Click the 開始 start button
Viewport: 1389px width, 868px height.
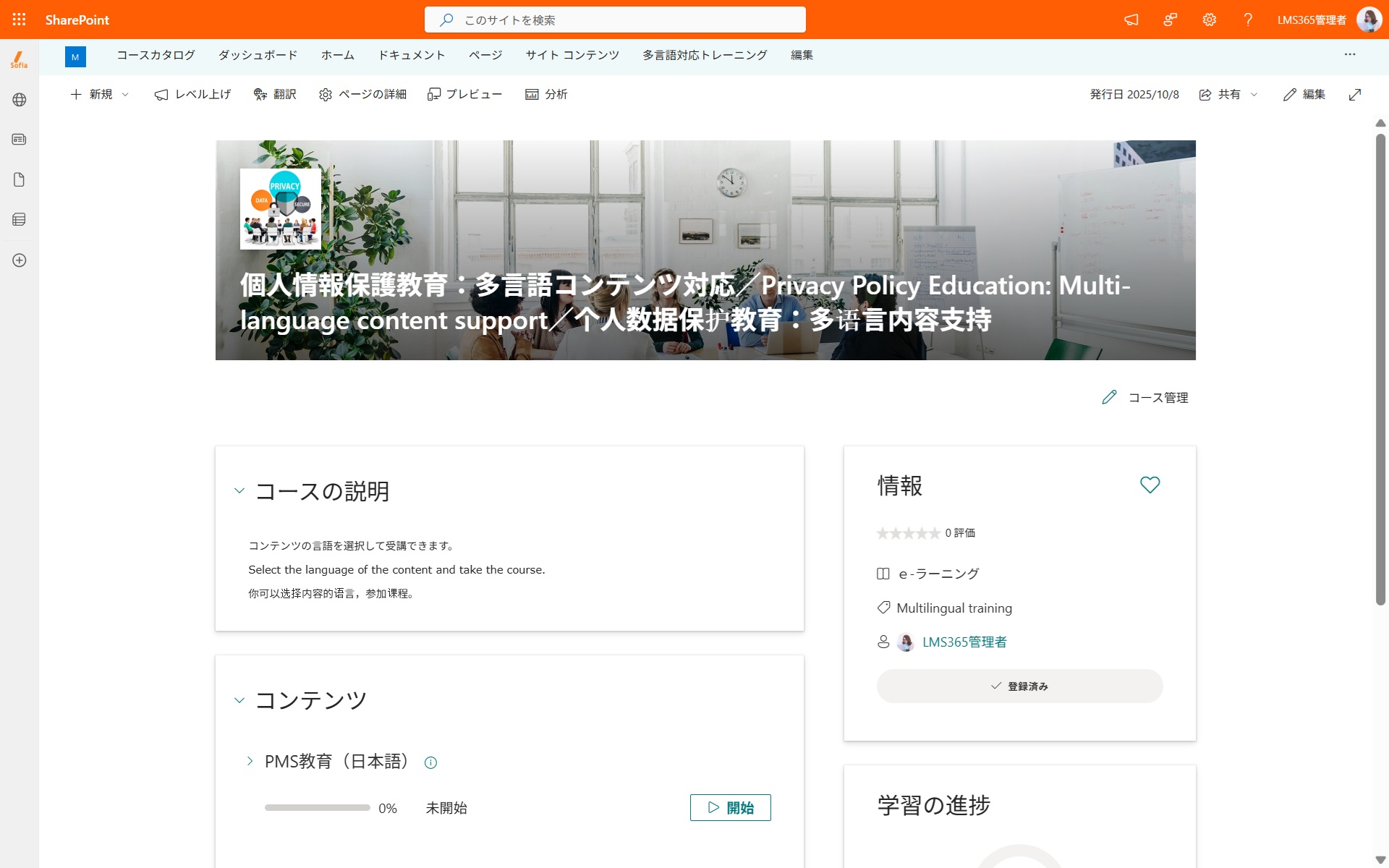[731, 807]
